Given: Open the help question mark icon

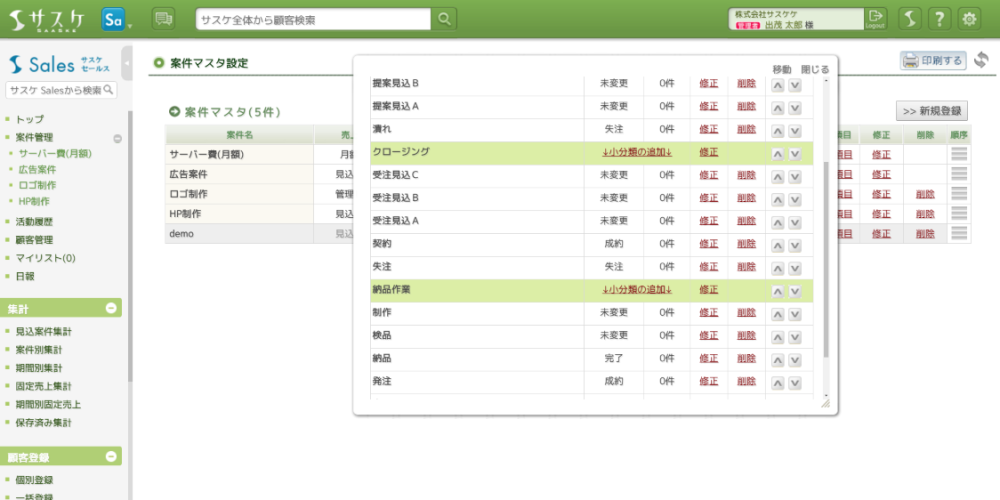Looking at the screenshot, I should (x=939, y=19).
